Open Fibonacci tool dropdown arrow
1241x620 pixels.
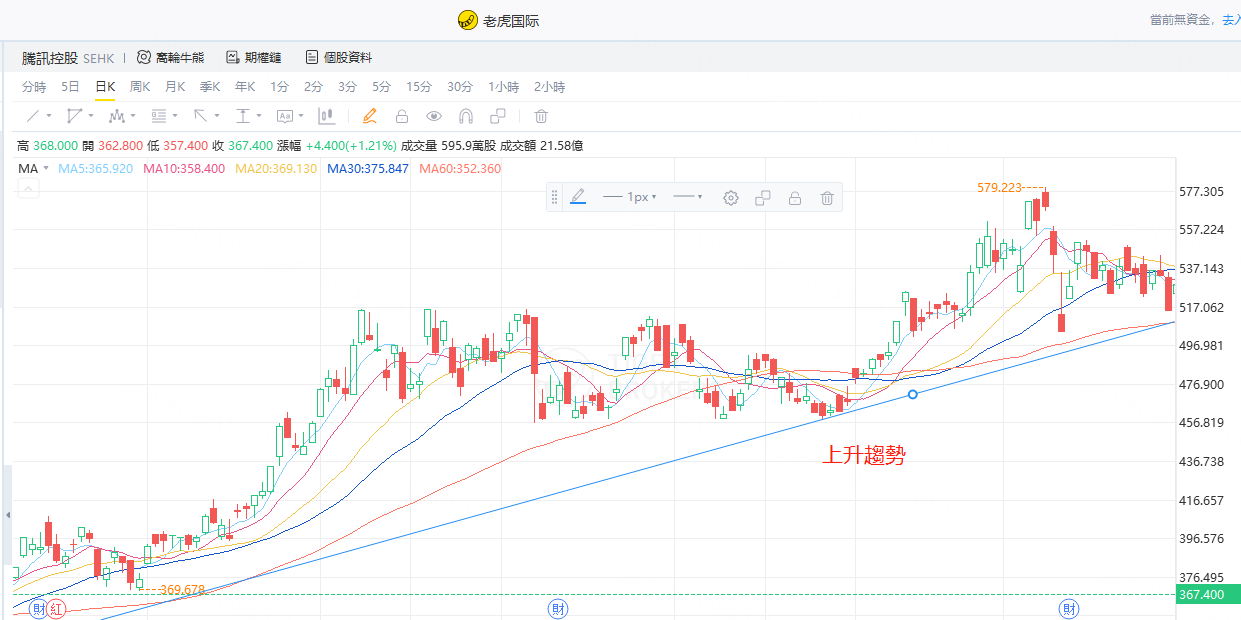coord(175,117)
